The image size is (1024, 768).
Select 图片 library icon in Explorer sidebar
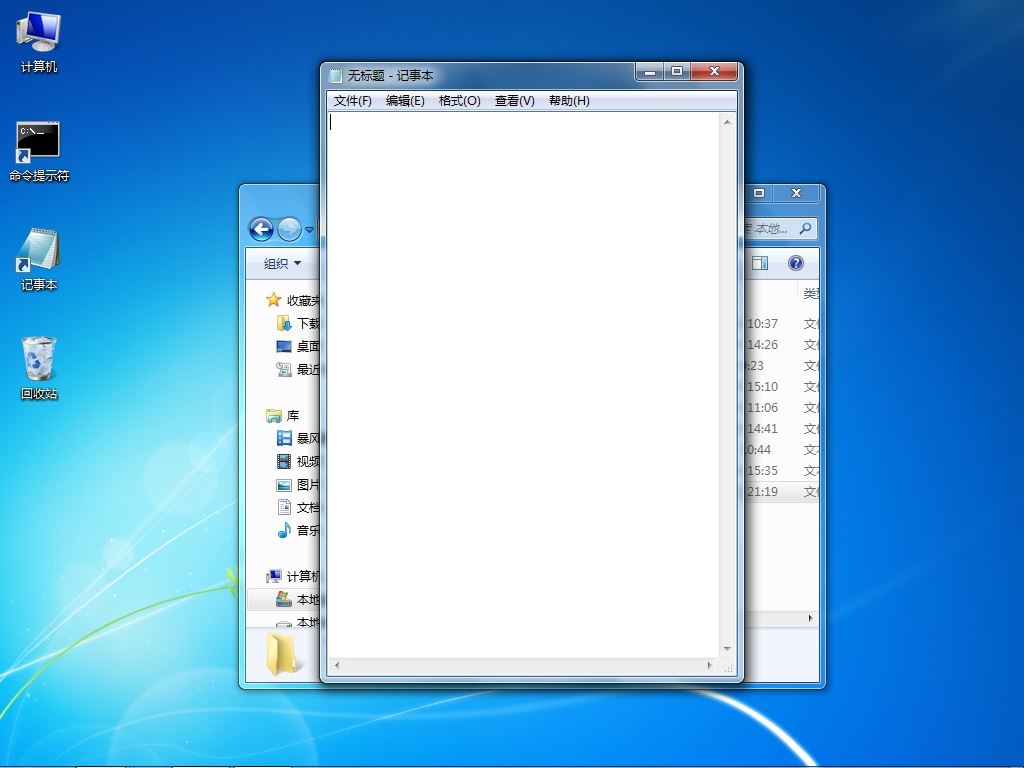click(283, 485)
